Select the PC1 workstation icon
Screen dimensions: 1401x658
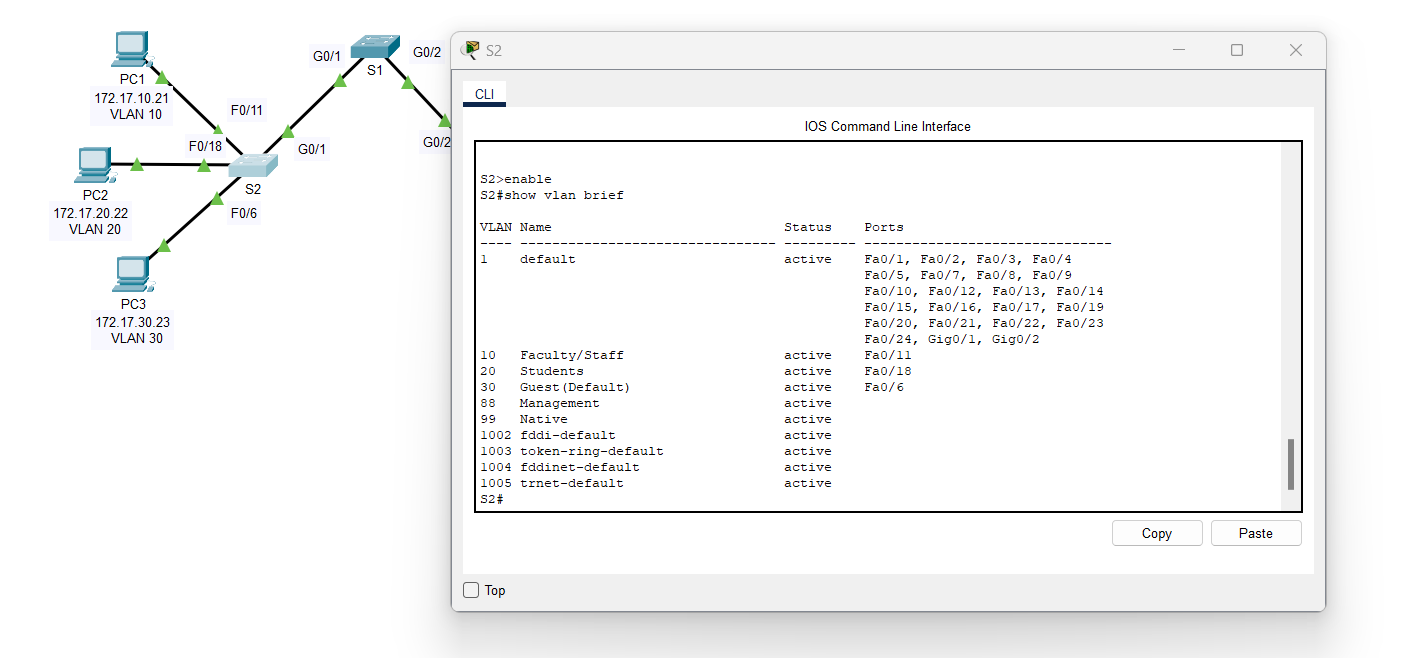pos(131,47)
